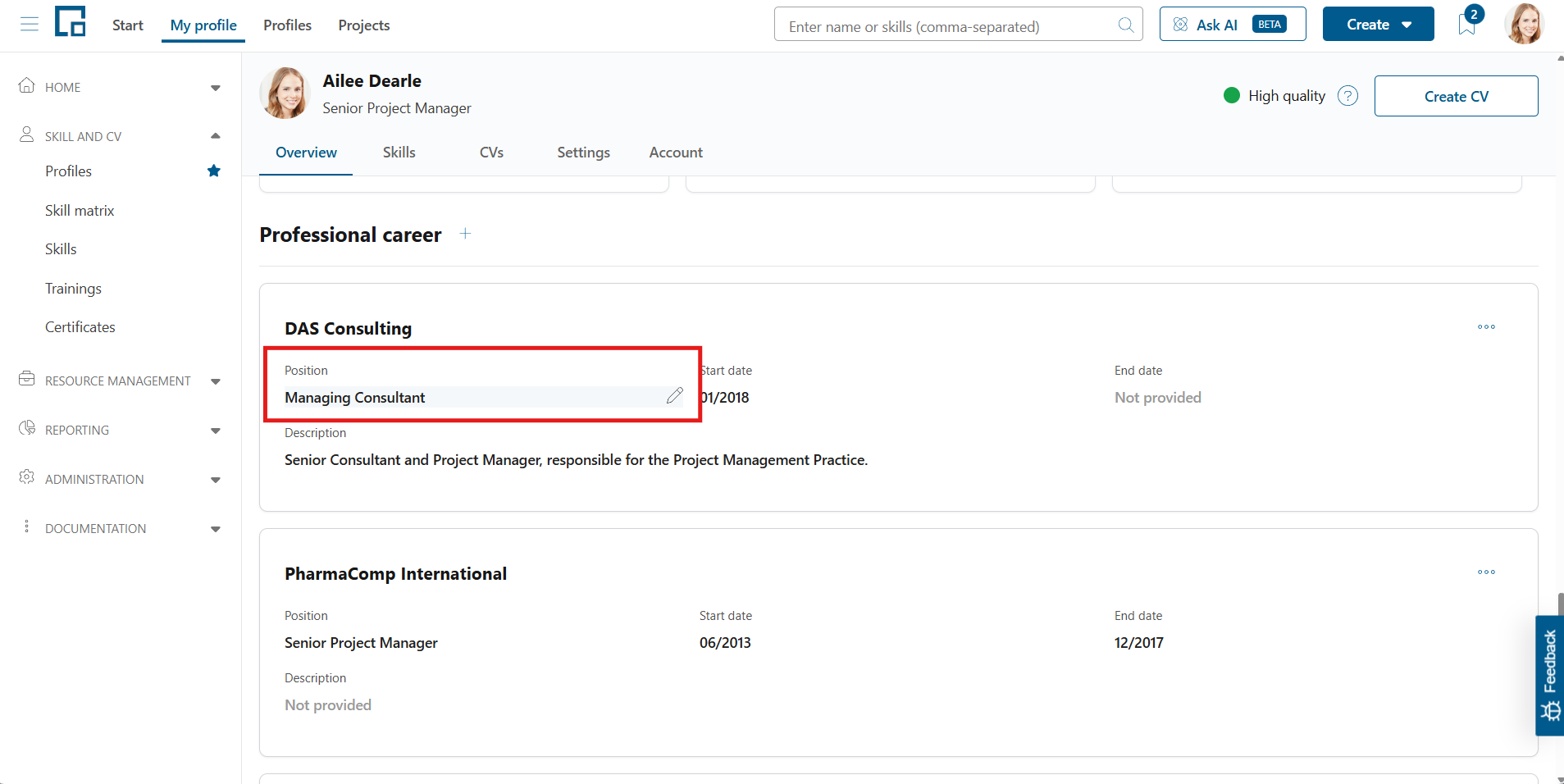The image size is (1564, 784).
Task: Click Ailee Dearle profile photo
Action: click(x=285, y=93)
